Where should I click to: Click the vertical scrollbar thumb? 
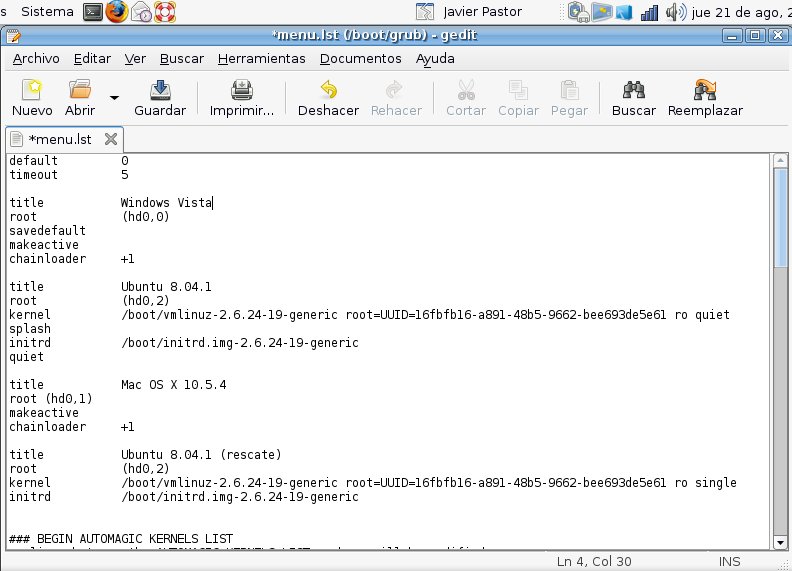pyautogui.click(x=780, y=217)
